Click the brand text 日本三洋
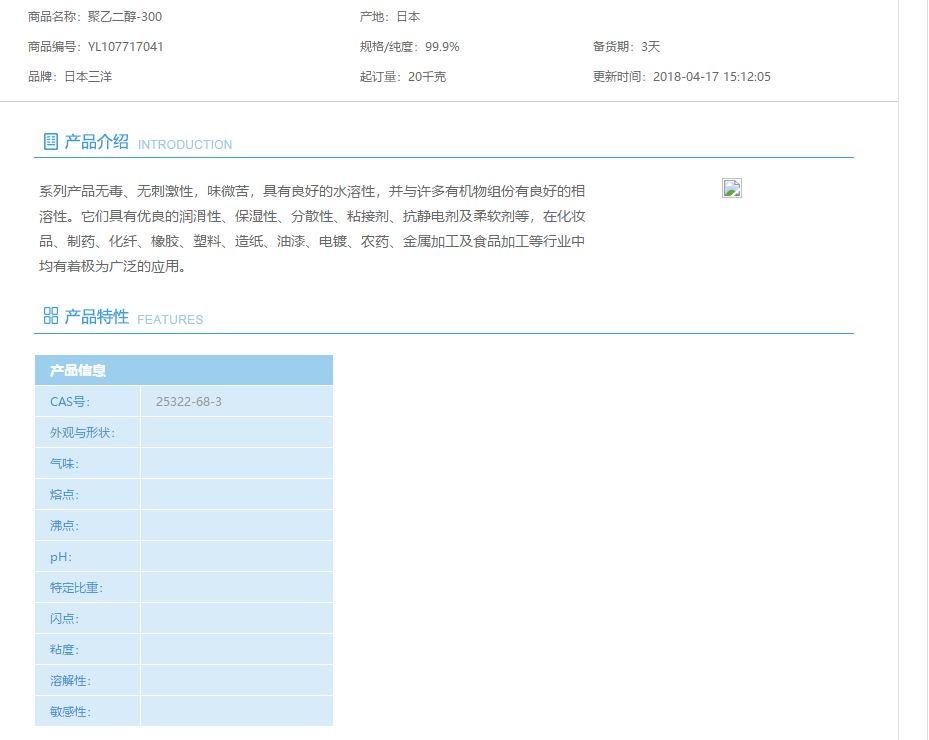 (x=88, y=76)
